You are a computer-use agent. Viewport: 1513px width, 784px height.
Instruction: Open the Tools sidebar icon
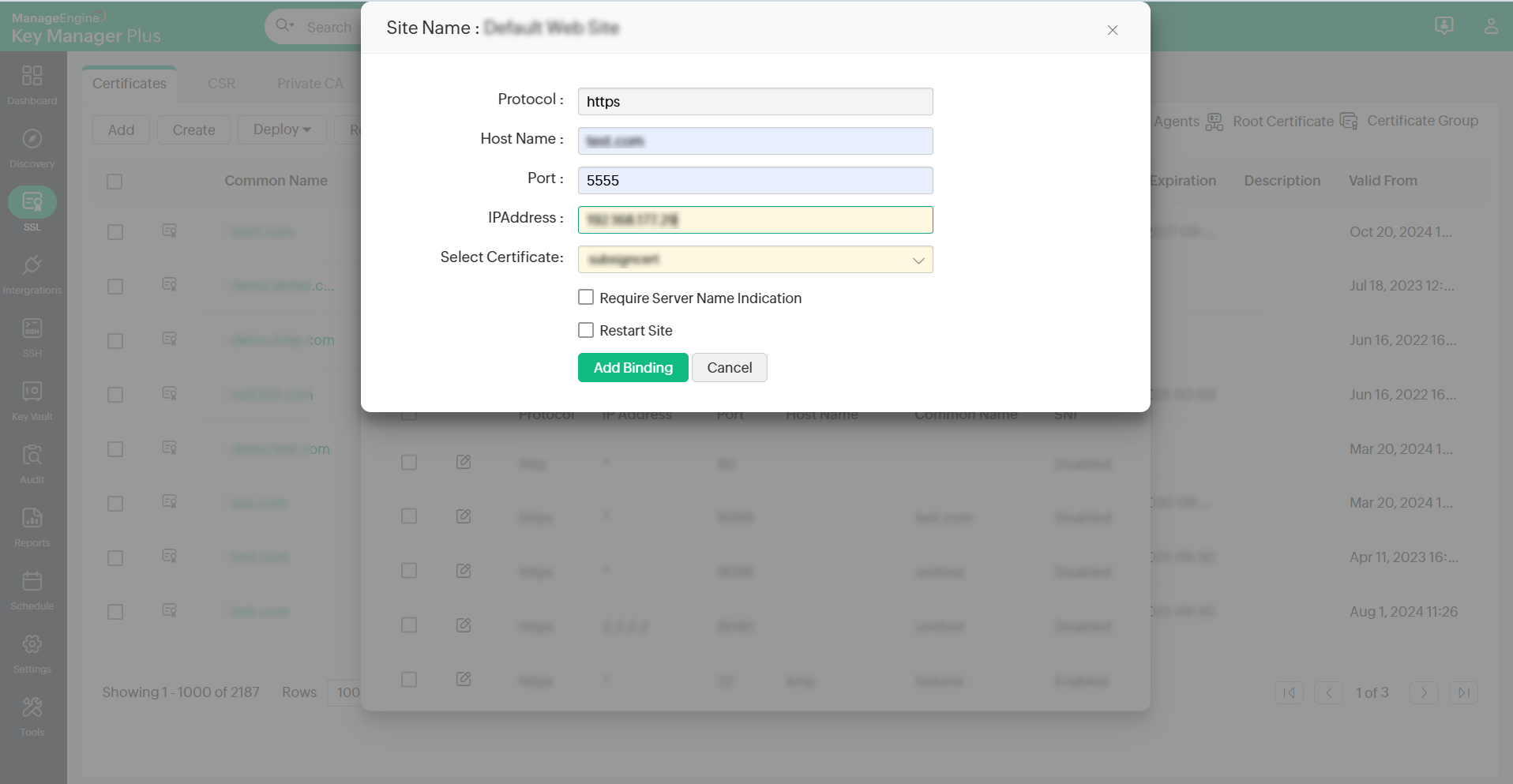pos(32,715)
